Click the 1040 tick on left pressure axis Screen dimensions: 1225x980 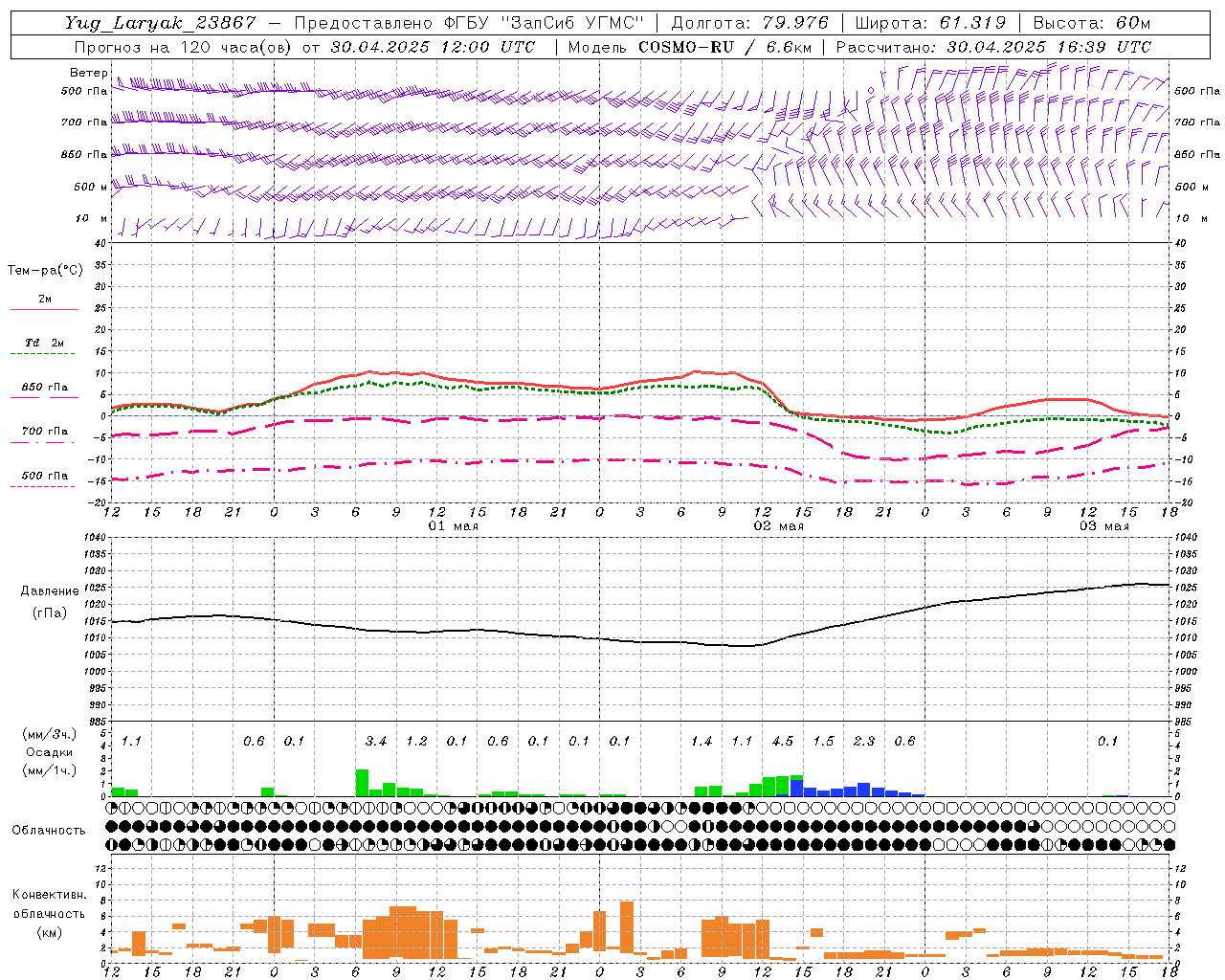(x=94, y=538)
